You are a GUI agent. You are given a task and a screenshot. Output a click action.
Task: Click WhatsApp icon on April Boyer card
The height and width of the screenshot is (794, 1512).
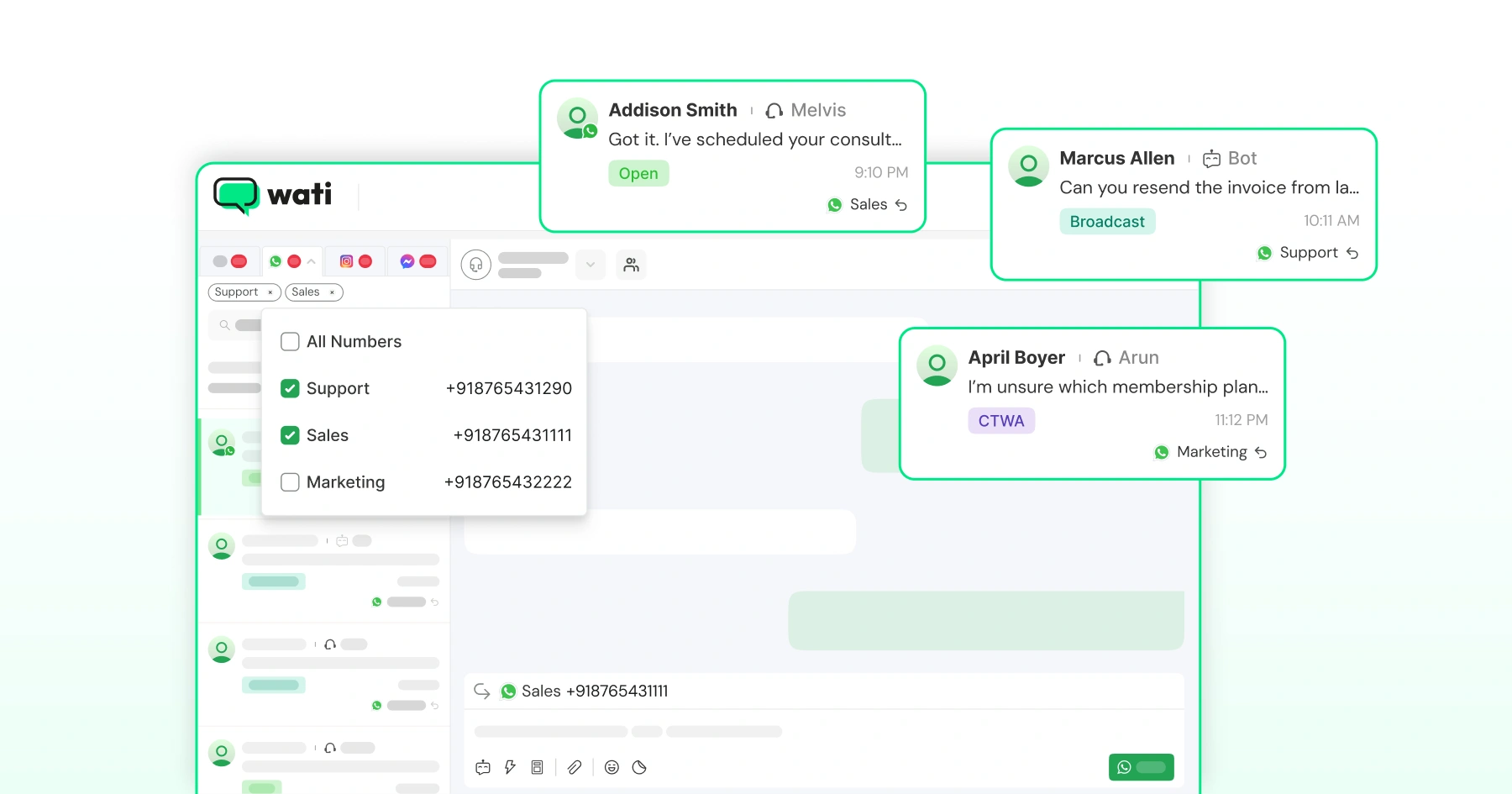[x=1162, y=452]
